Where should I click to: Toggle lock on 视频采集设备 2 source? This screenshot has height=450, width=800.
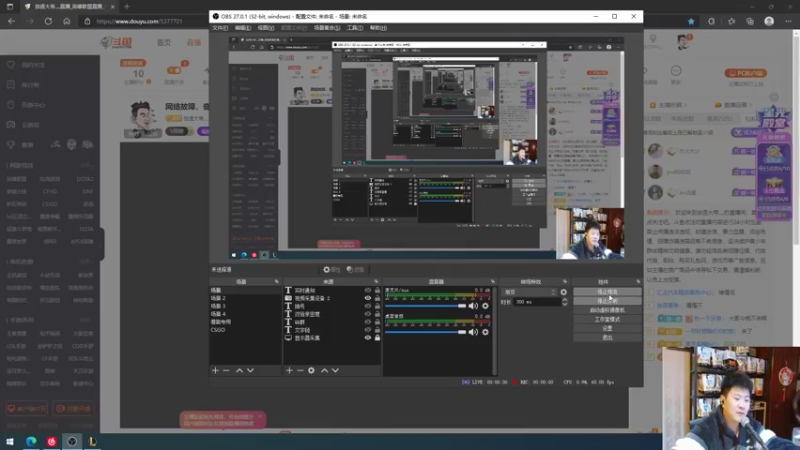point(378,298)
